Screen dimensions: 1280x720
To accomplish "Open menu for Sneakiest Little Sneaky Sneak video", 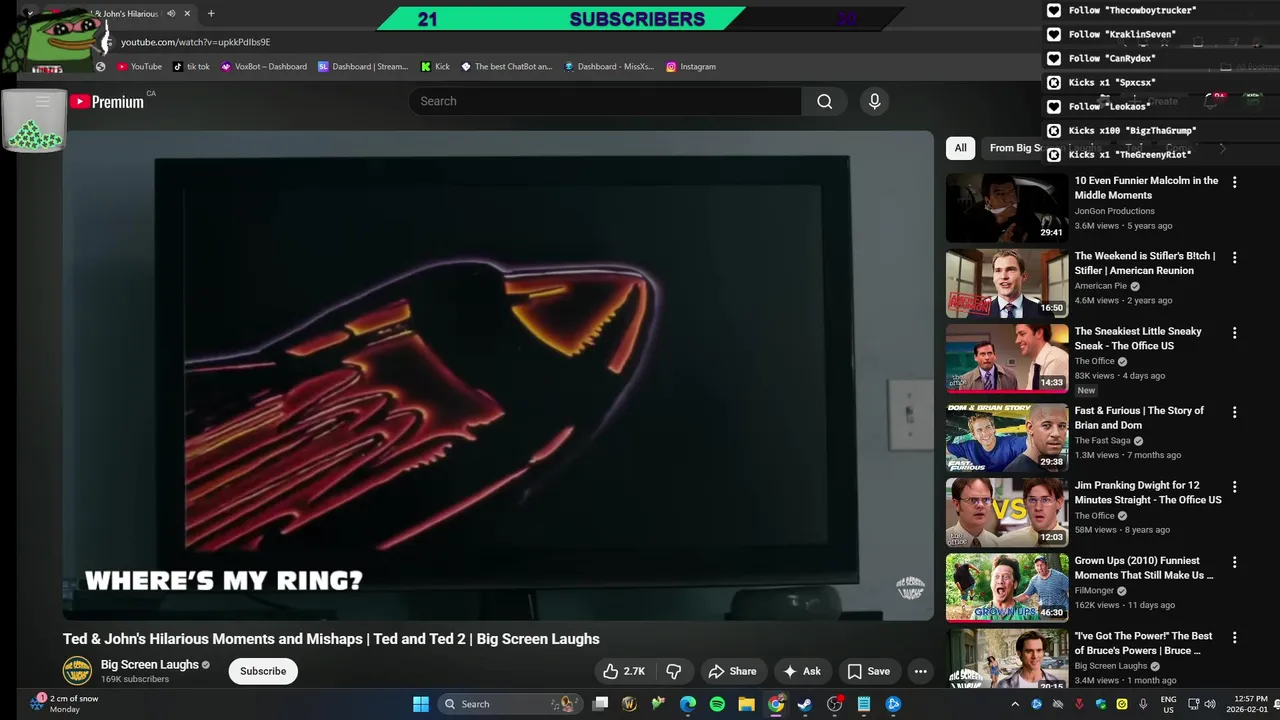I will click(x=1234, y=332).
